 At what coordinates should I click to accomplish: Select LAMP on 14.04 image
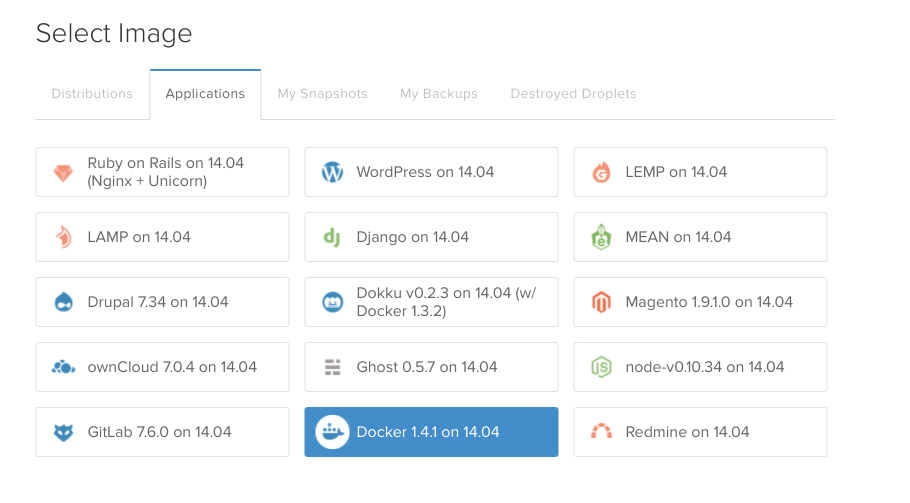[162, 238]
